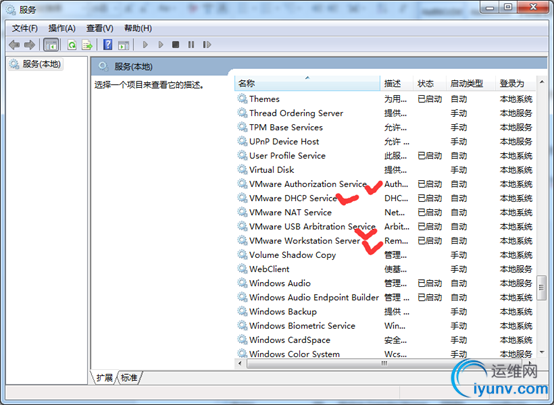Image resolution: width=554 pixels, height=405 pixels.
Task: Click the Stop Service square icon
Action: click(x=176, y=45)
